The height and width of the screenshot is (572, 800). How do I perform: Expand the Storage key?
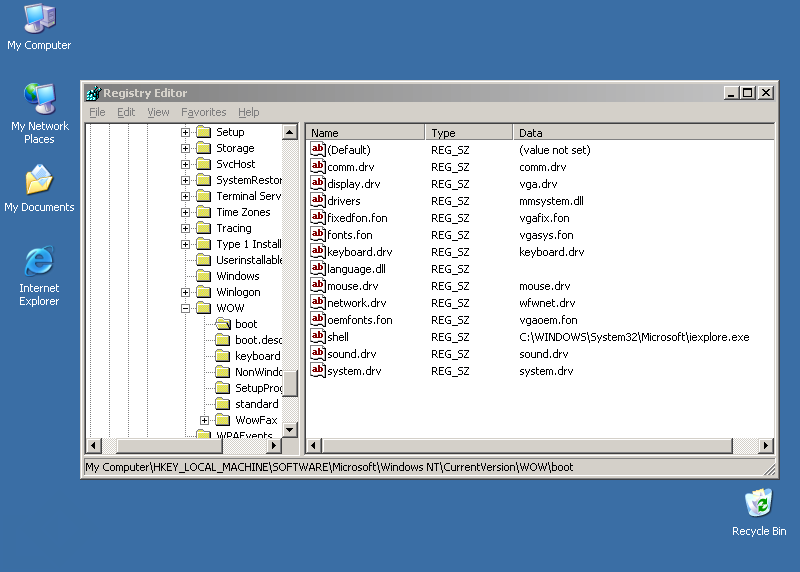pyautogui.click(x=185, y=148)
